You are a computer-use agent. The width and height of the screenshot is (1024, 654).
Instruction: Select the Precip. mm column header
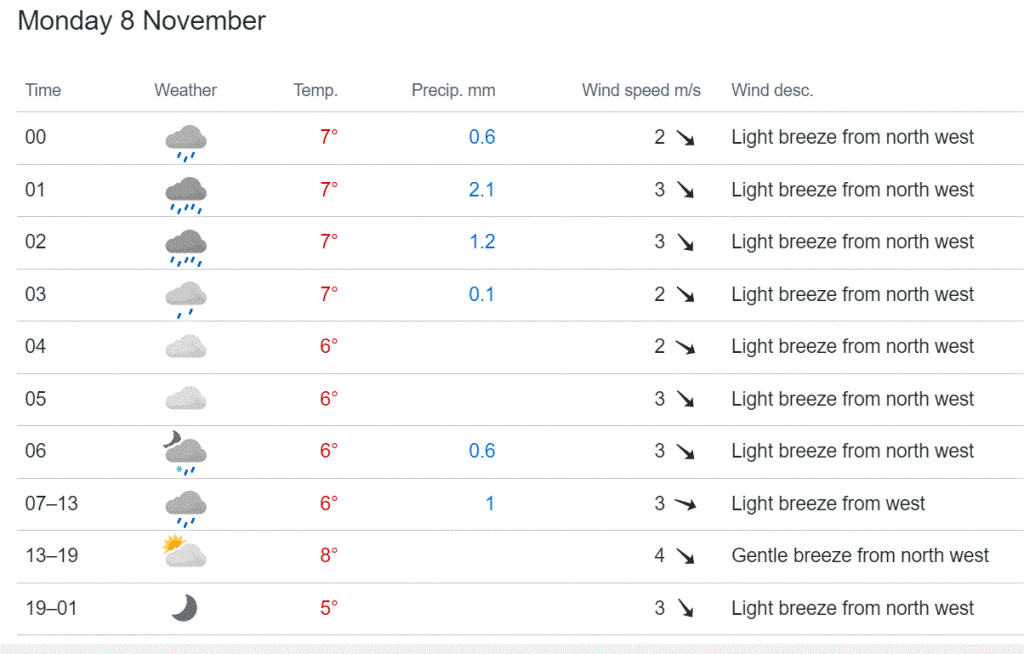pyautogui.click(x=453, y=90)
